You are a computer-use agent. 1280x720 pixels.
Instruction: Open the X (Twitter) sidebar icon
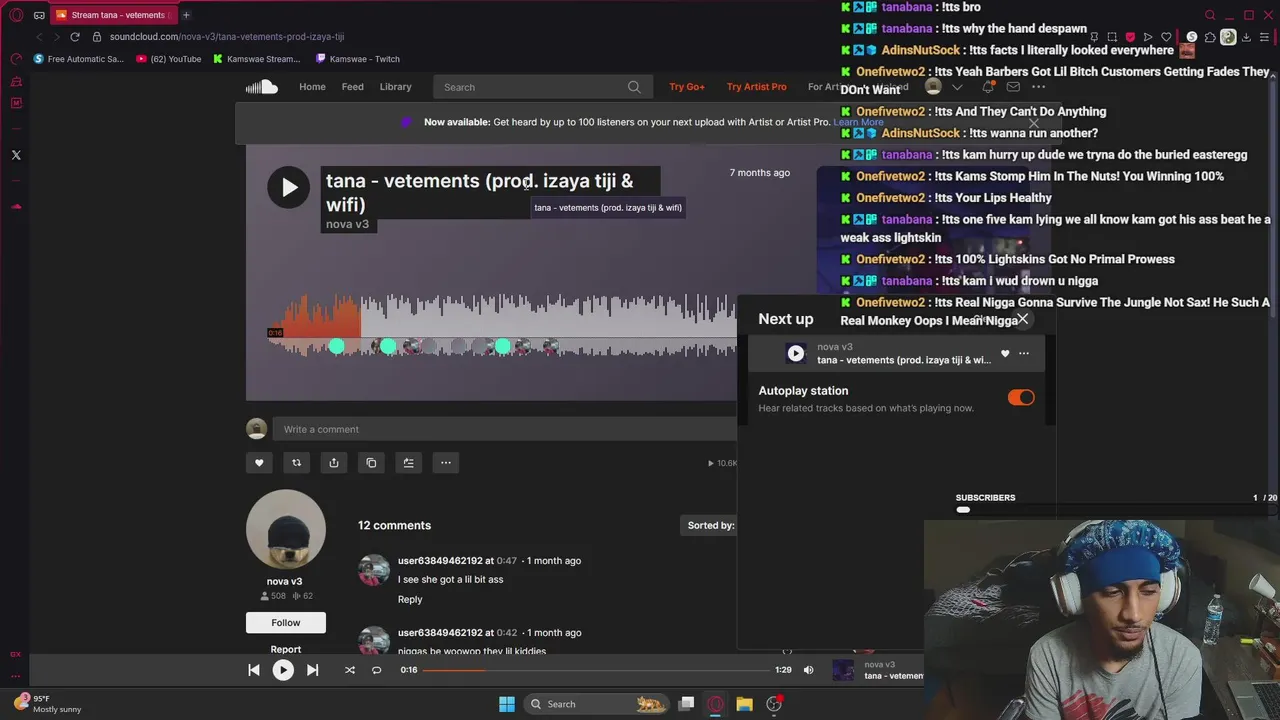pos(16,155)
